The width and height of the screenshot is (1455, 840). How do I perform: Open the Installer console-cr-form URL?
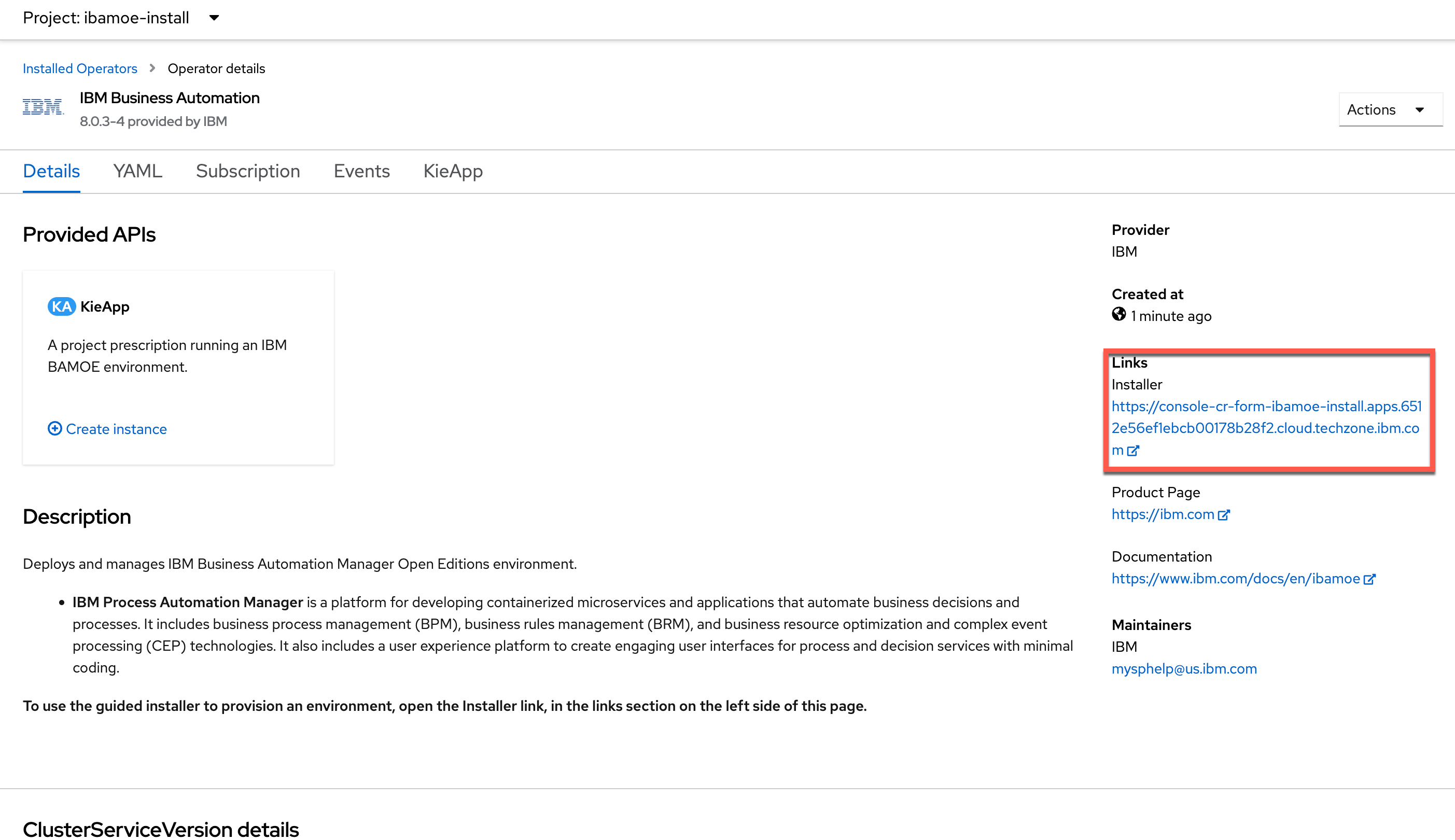pos(1266,428)
